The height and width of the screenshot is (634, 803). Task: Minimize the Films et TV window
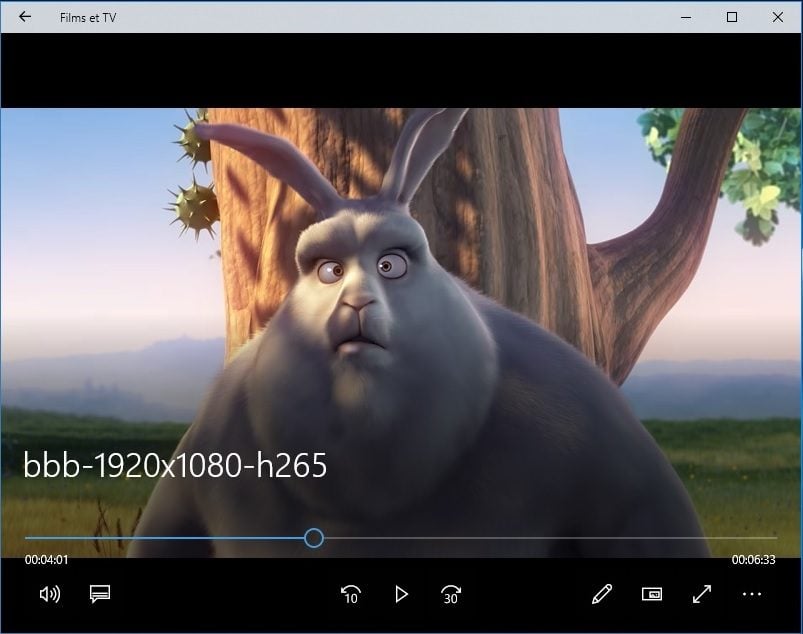click(686, 17)
